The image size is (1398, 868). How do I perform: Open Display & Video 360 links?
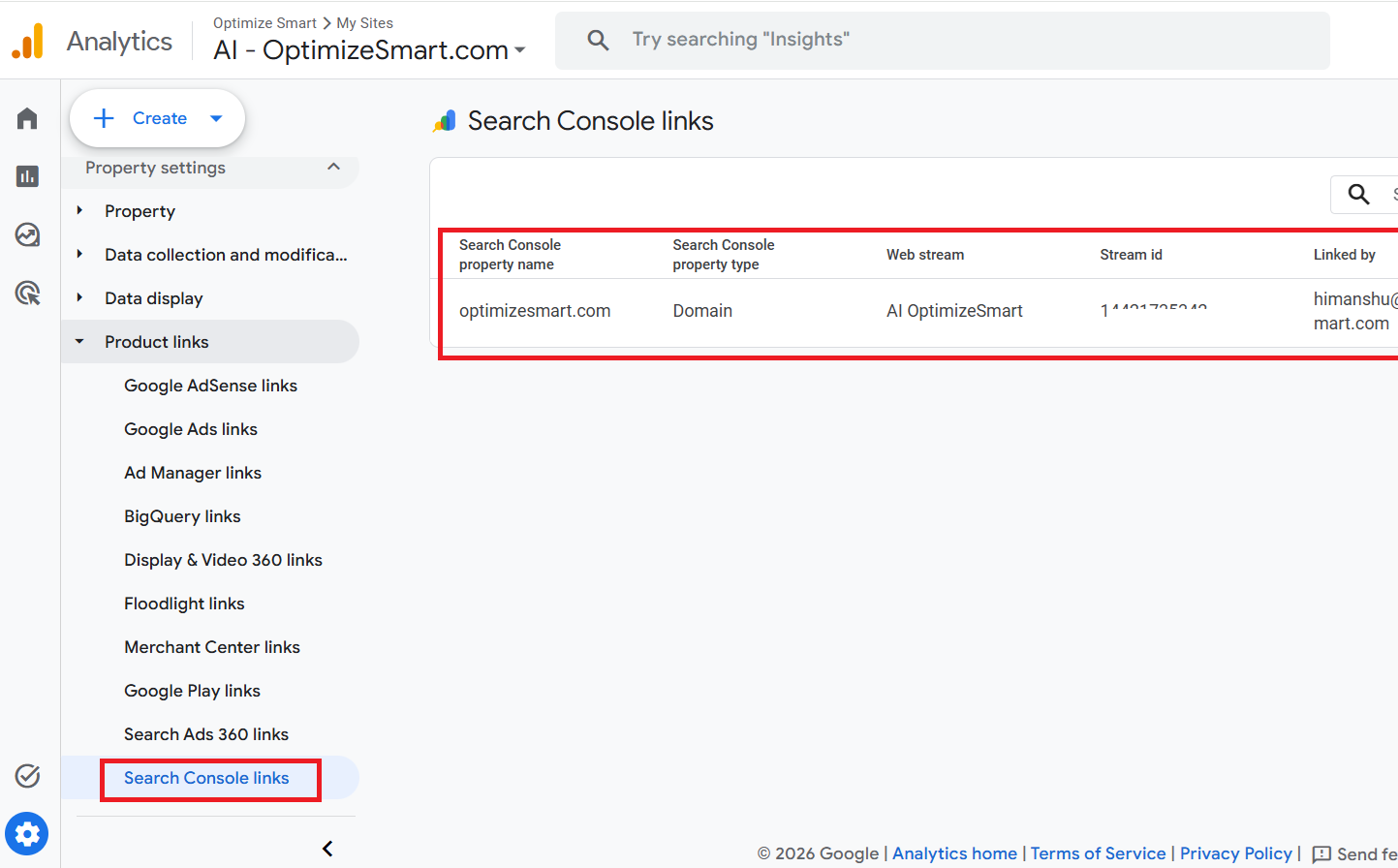223,560
